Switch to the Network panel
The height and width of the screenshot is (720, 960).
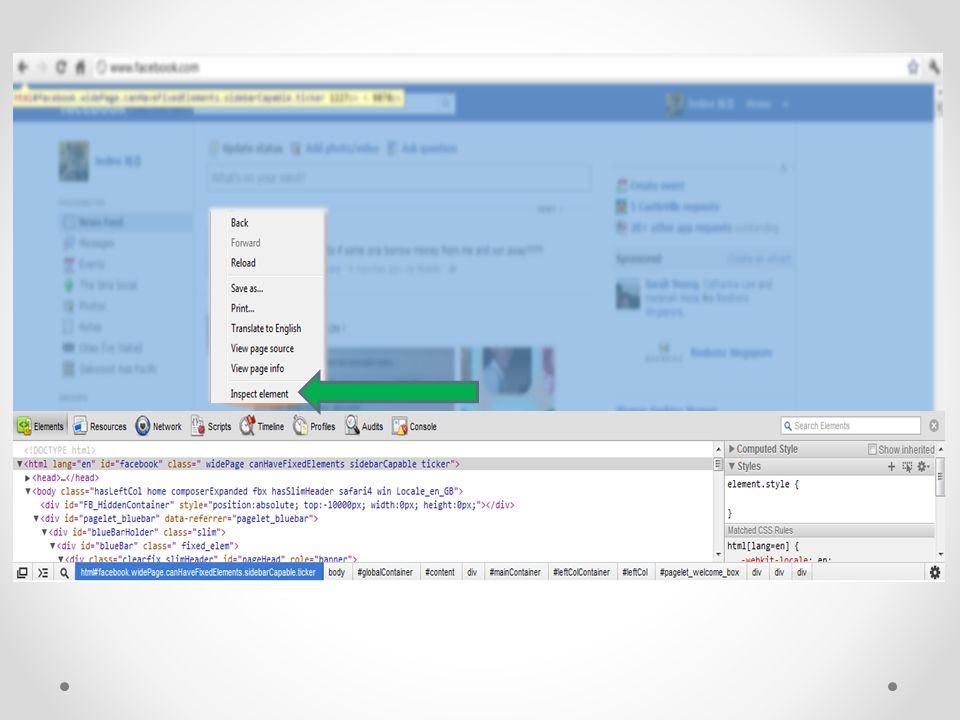coord(159,426)
